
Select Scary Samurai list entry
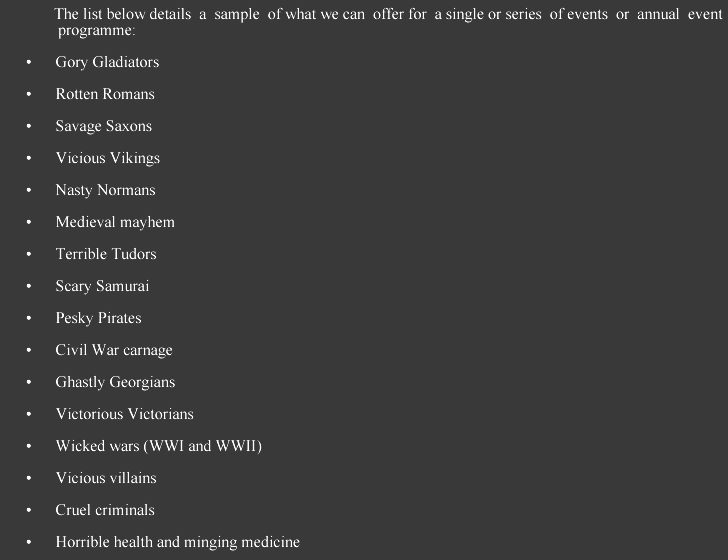tap(102, 286)
